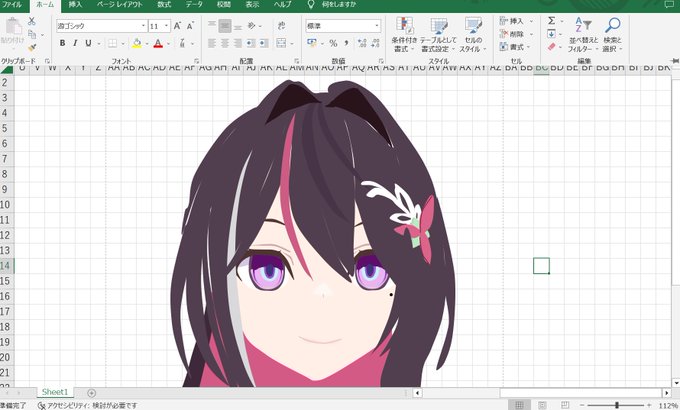Switch to the 挿入 (Insert) ribbon tab
680x410 pixels.
pos(75,5)
